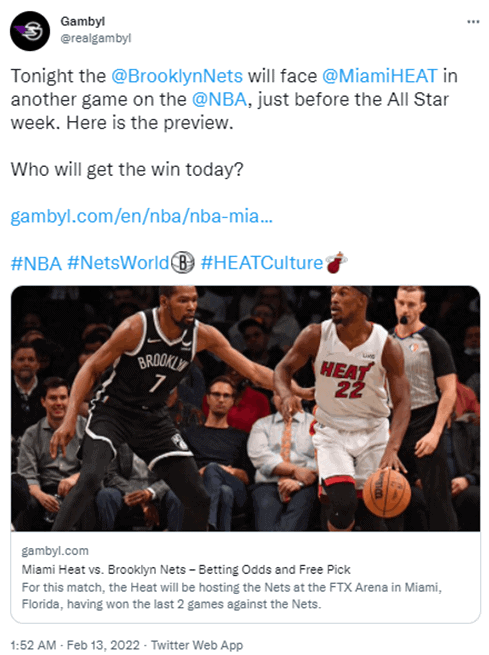Open the #NetsWorld hashtag
The width and height of the screenshot is (489, 655).
click(118, 263)
